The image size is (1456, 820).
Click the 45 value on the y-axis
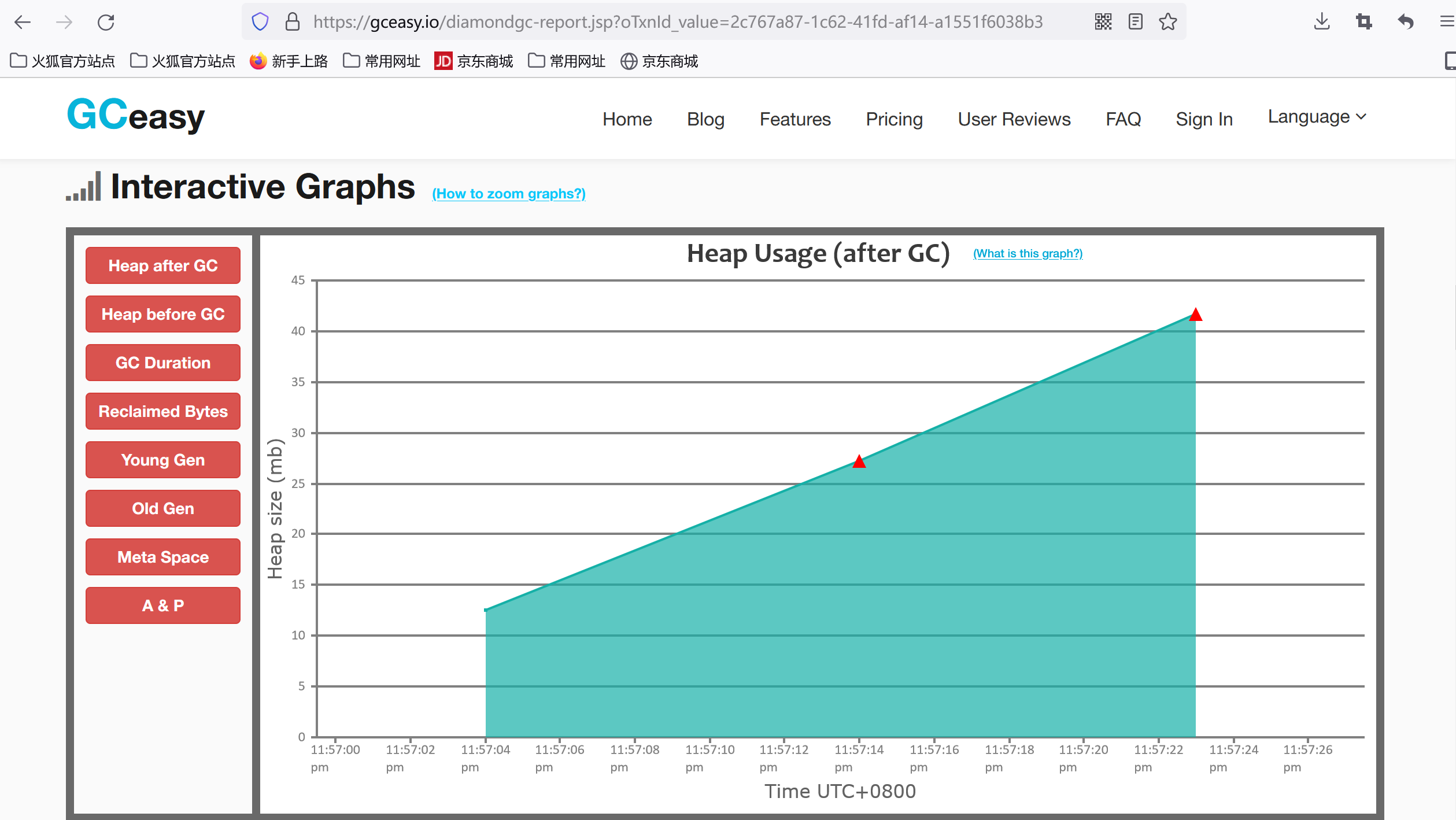[x=298, y=280]
